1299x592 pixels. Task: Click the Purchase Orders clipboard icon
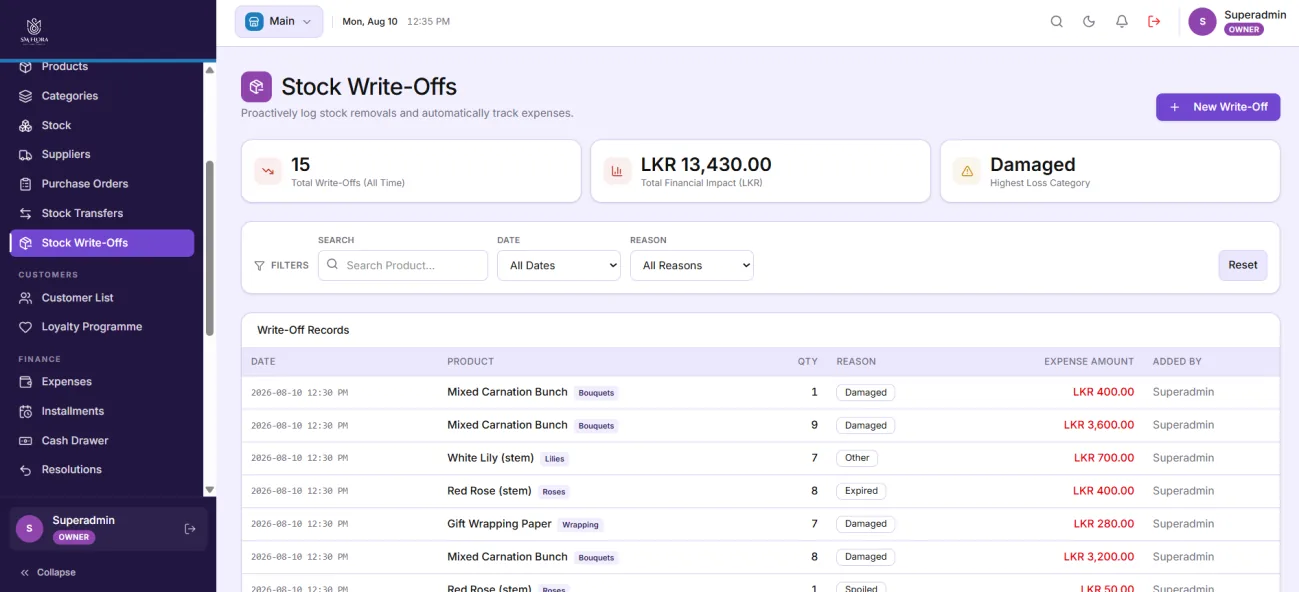[x=26, y=184]
